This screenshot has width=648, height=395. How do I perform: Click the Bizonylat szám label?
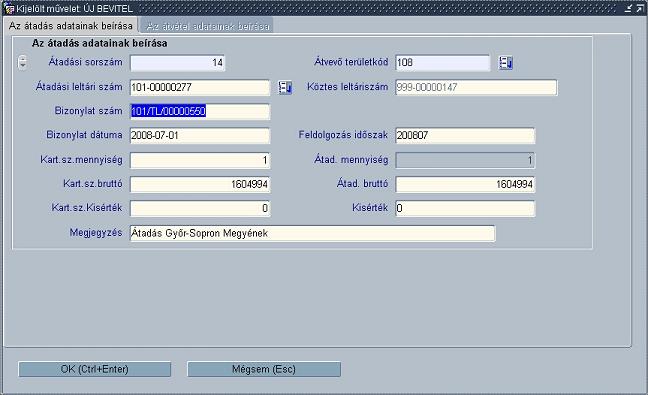[x=88, y=111]
